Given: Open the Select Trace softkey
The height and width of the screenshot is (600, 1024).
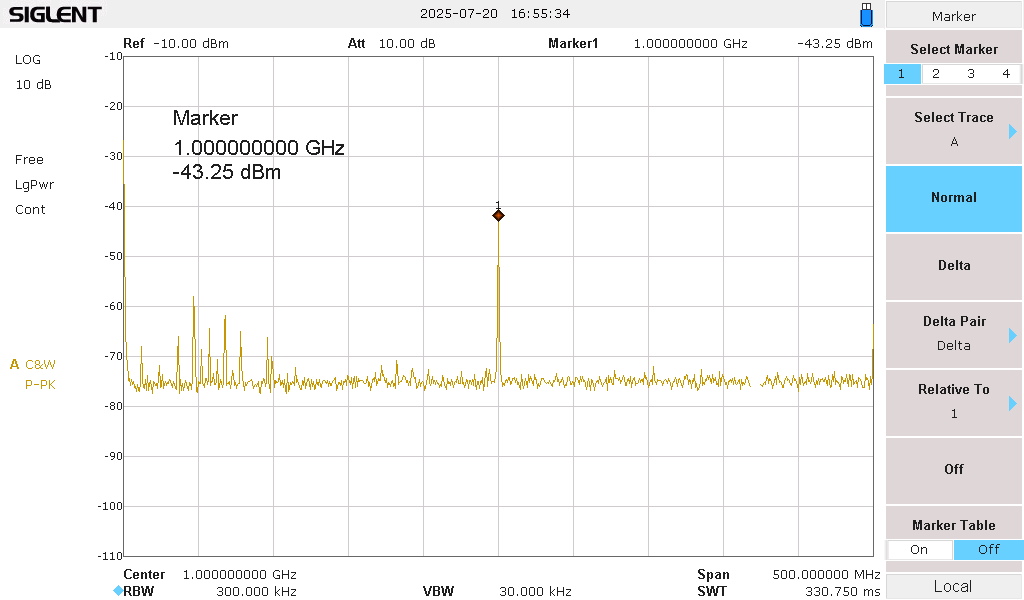Looking at the screenshot, I should click(x=954, y=130).
